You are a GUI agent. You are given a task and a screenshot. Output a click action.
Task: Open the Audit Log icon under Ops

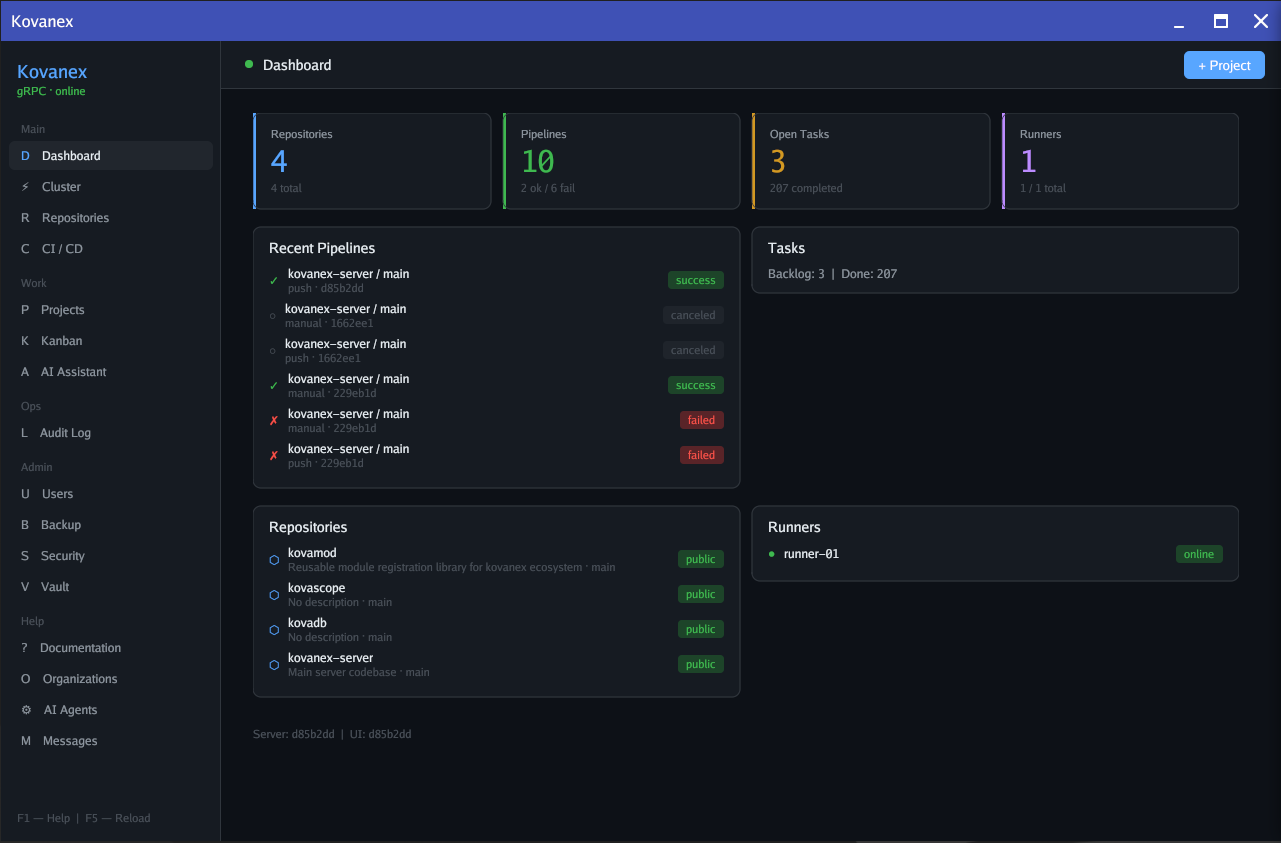coord(24,432)
